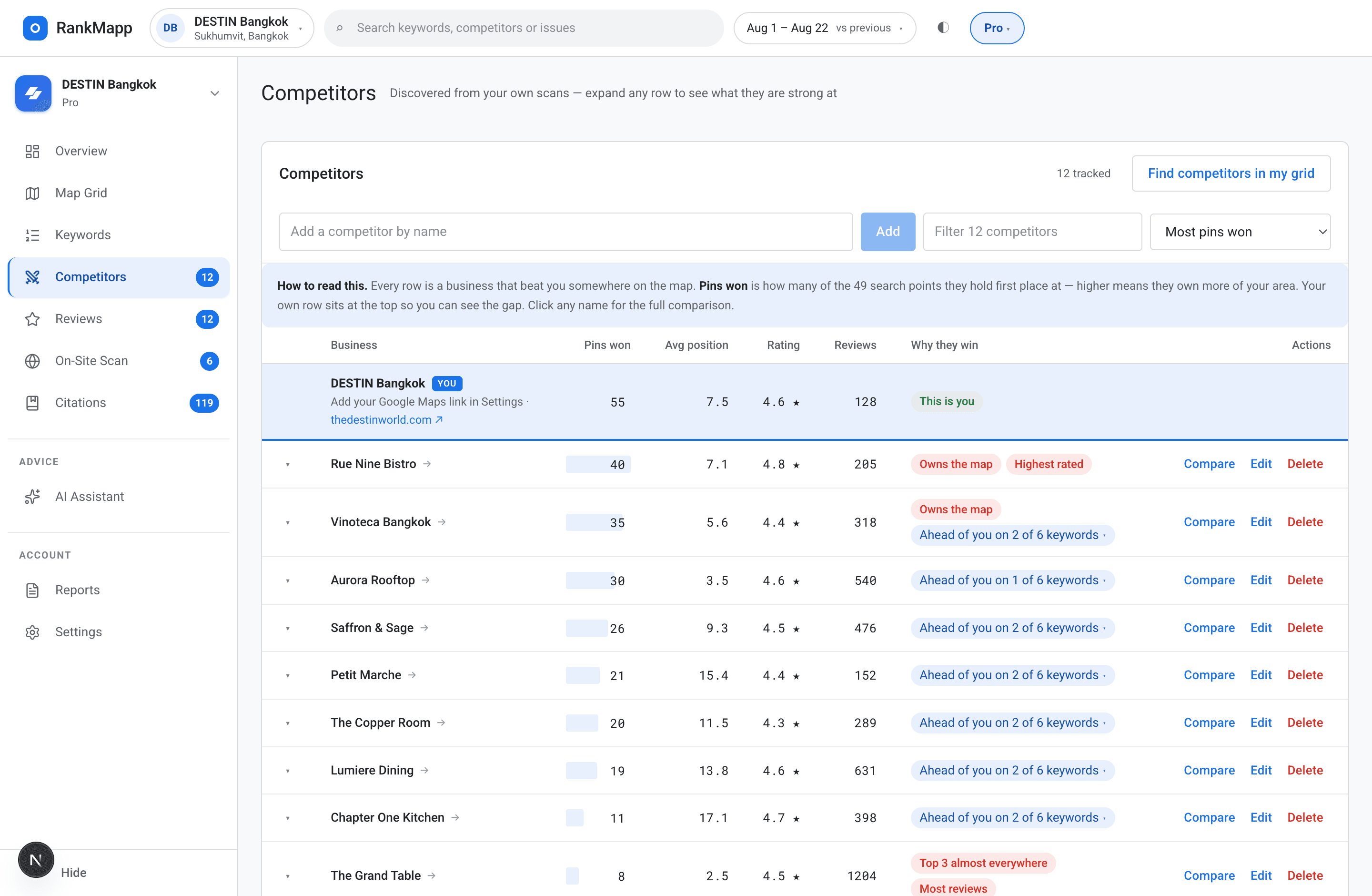Click the arrow next to Aurora Rooftop

point(426,580)
